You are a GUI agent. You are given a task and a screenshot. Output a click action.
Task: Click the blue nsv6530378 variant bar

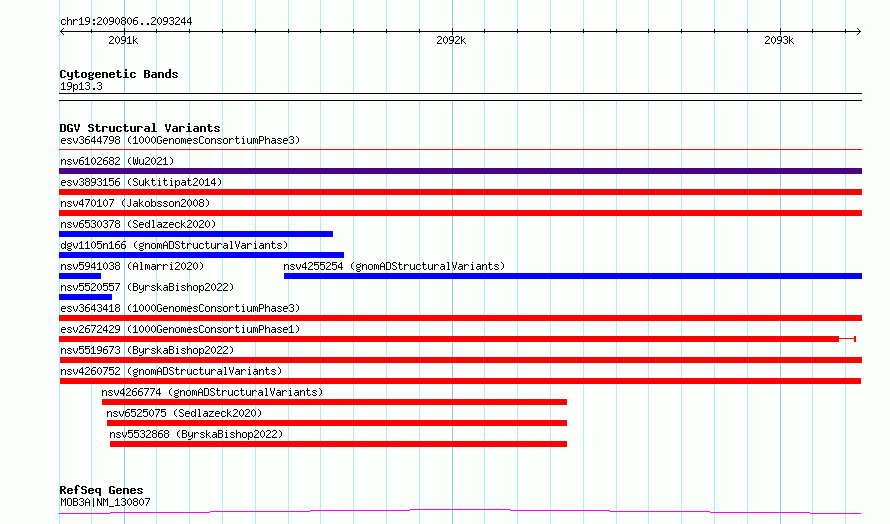[196, 234]
